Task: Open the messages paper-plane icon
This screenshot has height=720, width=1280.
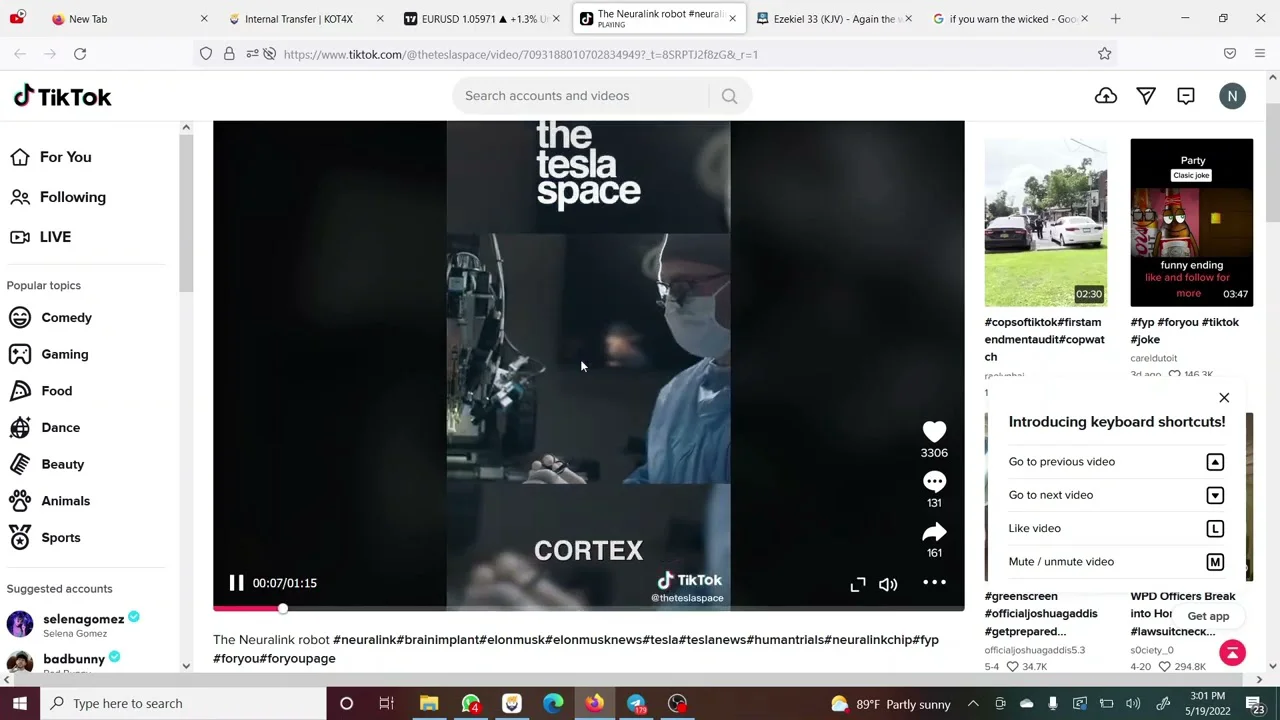Action: [x=1146, y=96]
